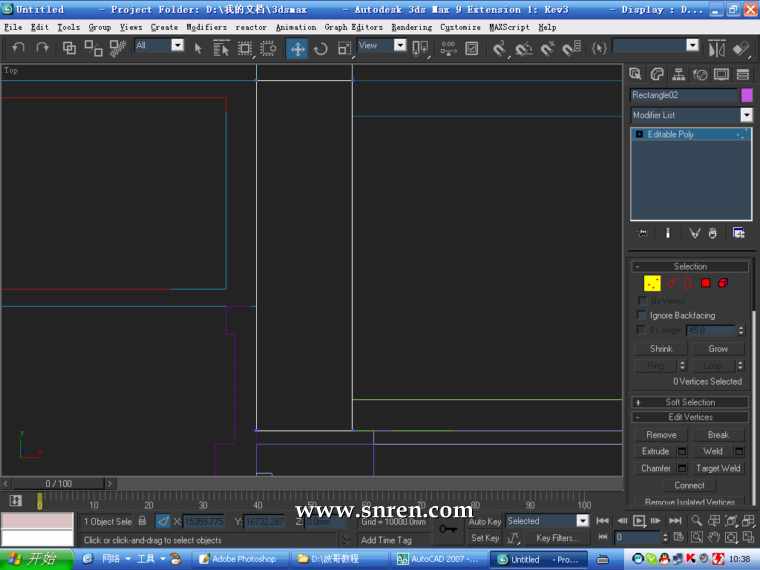The width and height of the screenshot is (760, 570).
Task: Switch to AutoCAD 2007 taskbar item
Action: click(436, 559)
